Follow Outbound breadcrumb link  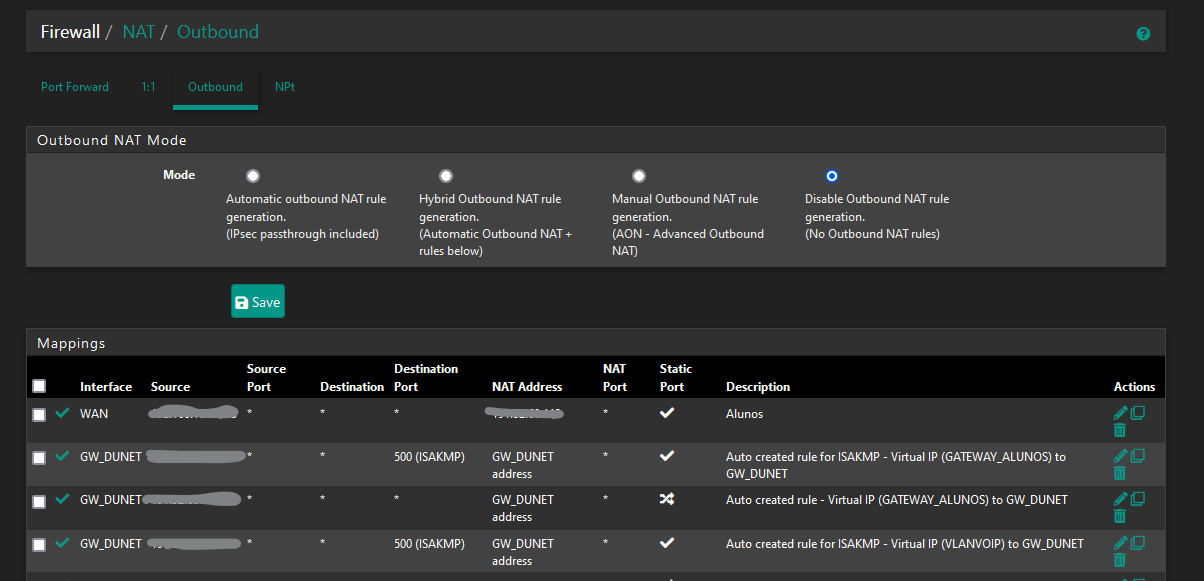click(x=218, y=32)
